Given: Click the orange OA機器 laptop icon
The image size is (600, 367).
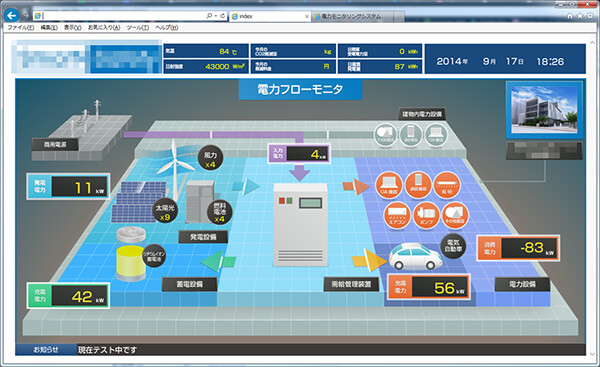Looking at the screenshot, I should pyautogui.click(x=389, y=185).
